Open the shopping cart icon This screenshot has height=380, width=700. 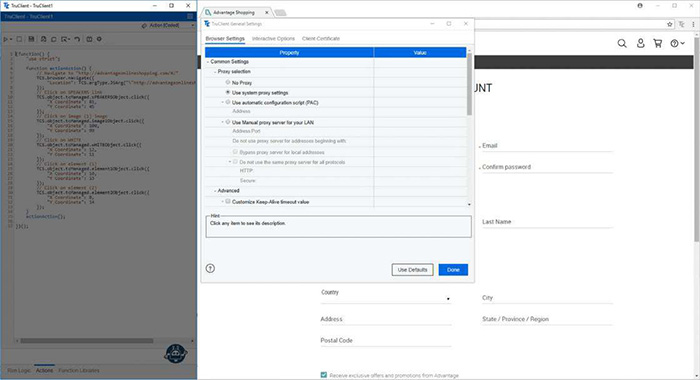658,43
